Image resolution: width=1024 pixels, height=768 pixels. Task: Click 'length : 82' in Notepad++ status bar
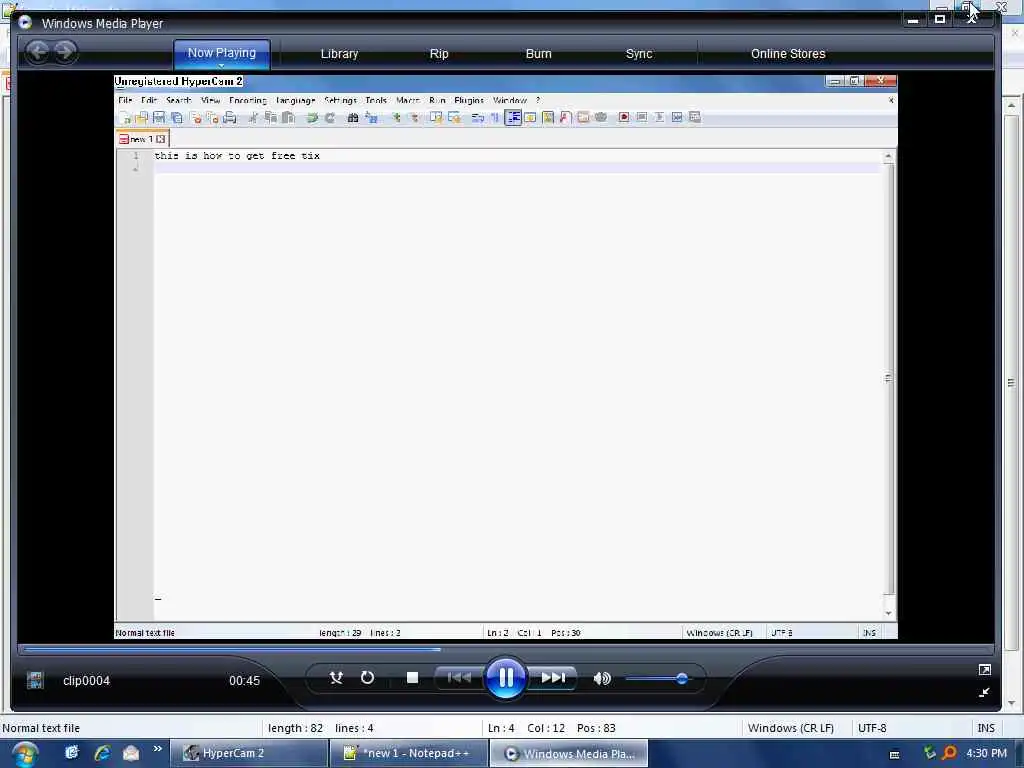click(x=295, y=728)
